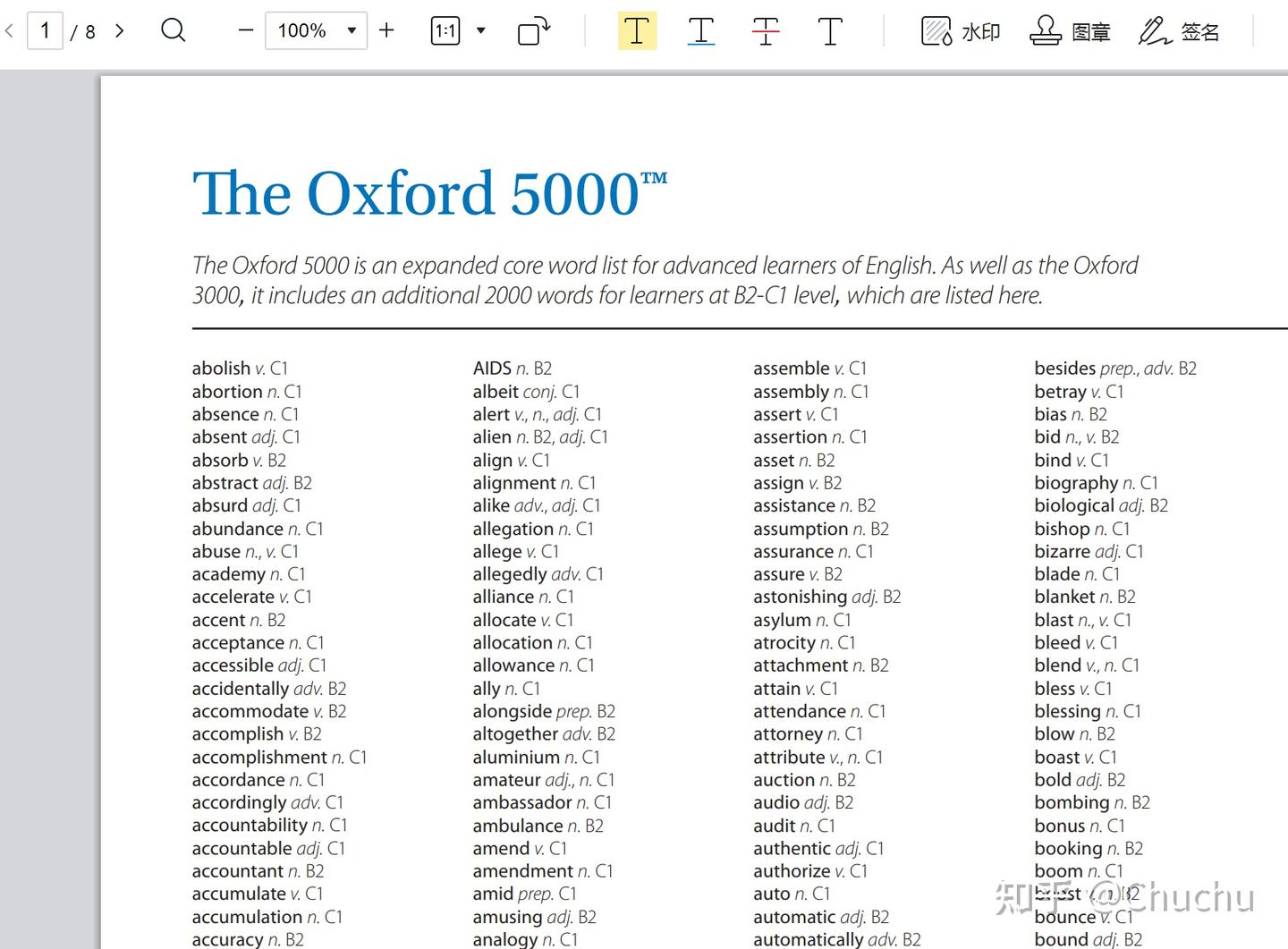Screen dimensions: 1288x949
Task: Add a watermark (水印)
Action: [x=961, y=32]
